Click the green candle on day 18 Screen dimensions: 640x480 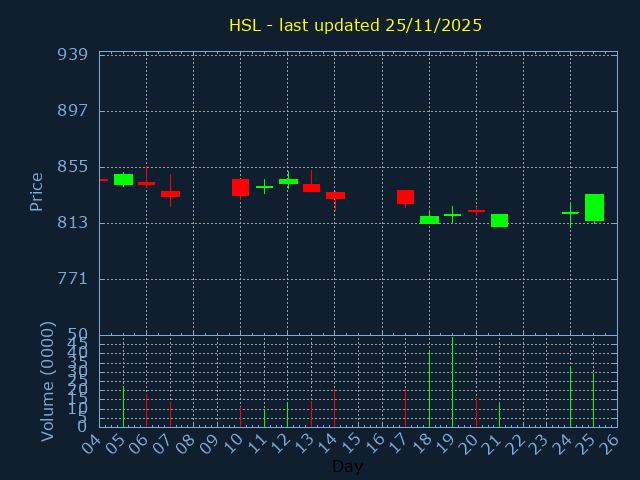pos(429,219)
